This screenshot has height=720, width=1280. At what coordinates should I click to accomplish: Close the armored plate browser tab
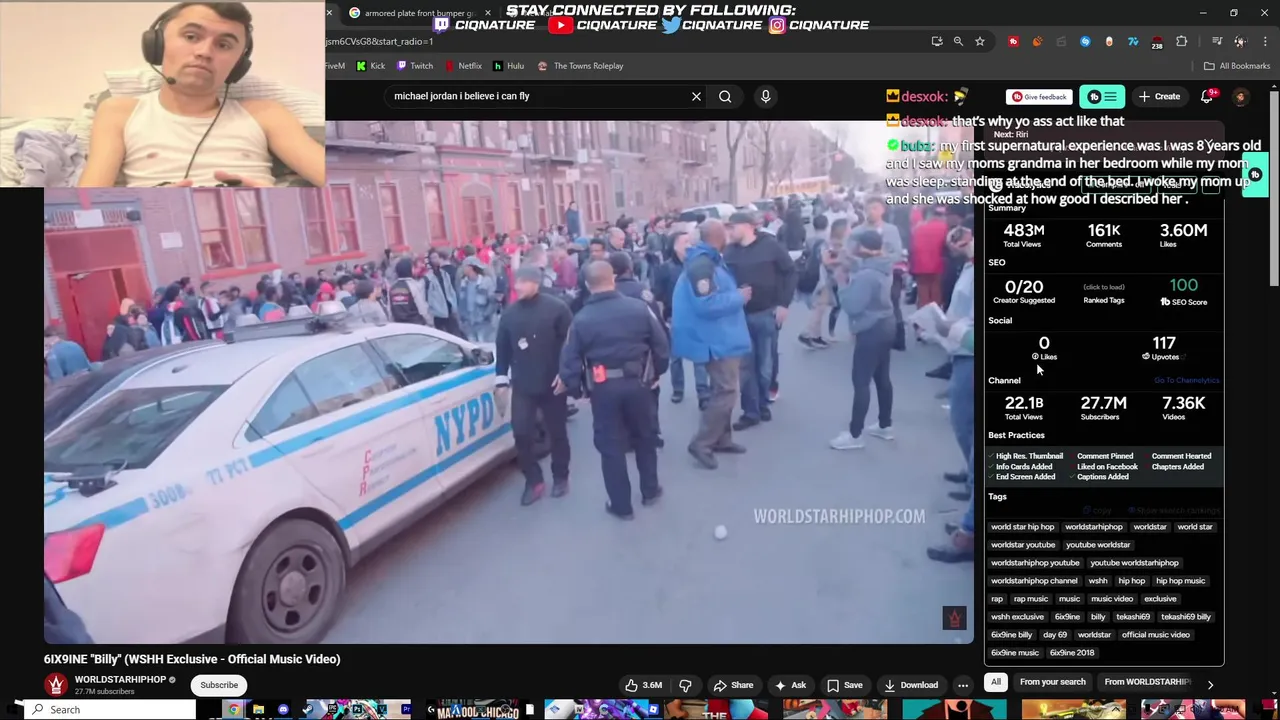point(488,13)
